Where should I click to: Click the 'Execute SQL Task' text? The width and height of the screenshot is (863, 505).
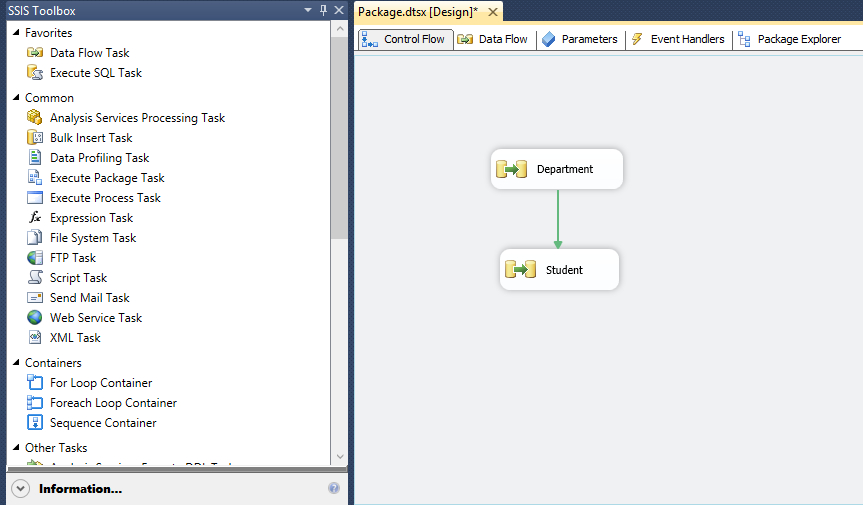tap(96, 73)
